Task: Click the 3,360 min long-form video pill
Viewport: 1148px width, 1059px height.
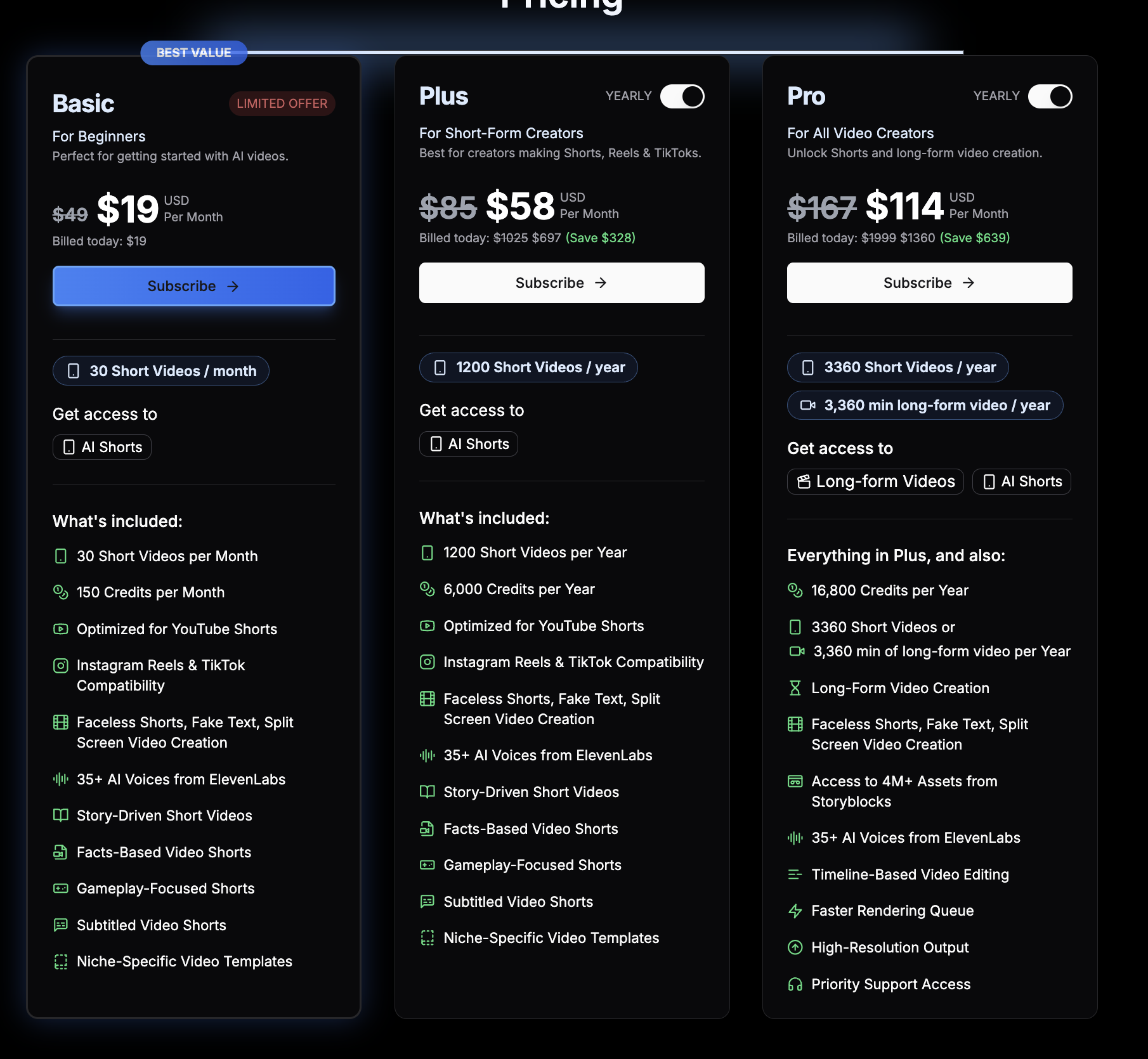Action: tap(925, 405)
